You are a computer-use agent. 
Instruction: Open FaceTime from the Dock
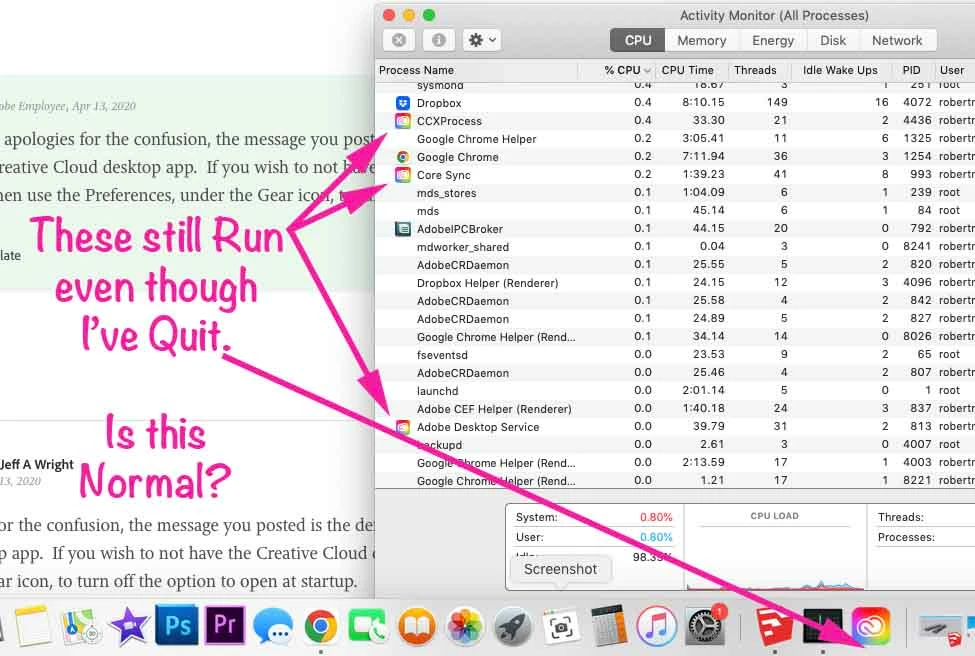368,626
